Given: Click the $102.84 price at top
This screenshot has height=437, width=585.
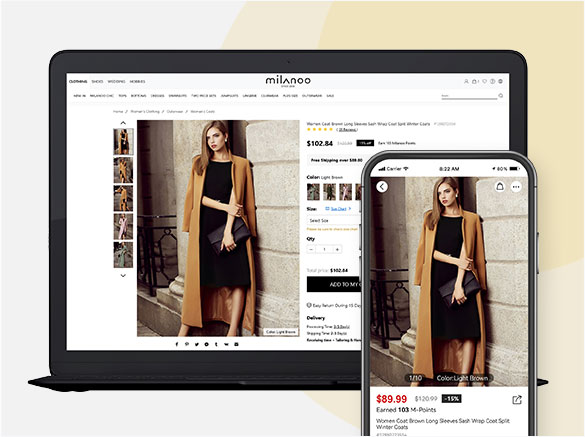Looking at the screenshot, I should (319, 143).
